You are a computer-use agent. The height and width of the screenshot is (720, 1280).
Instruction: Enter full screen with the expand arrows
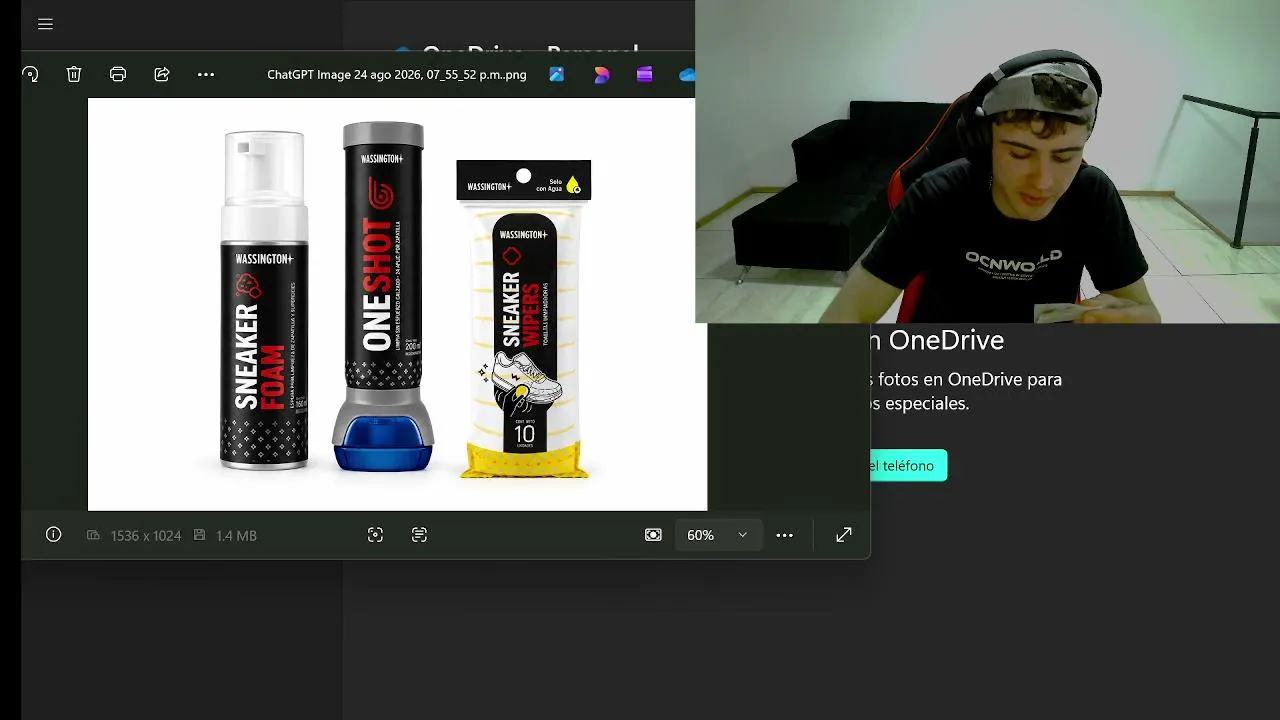844,535
